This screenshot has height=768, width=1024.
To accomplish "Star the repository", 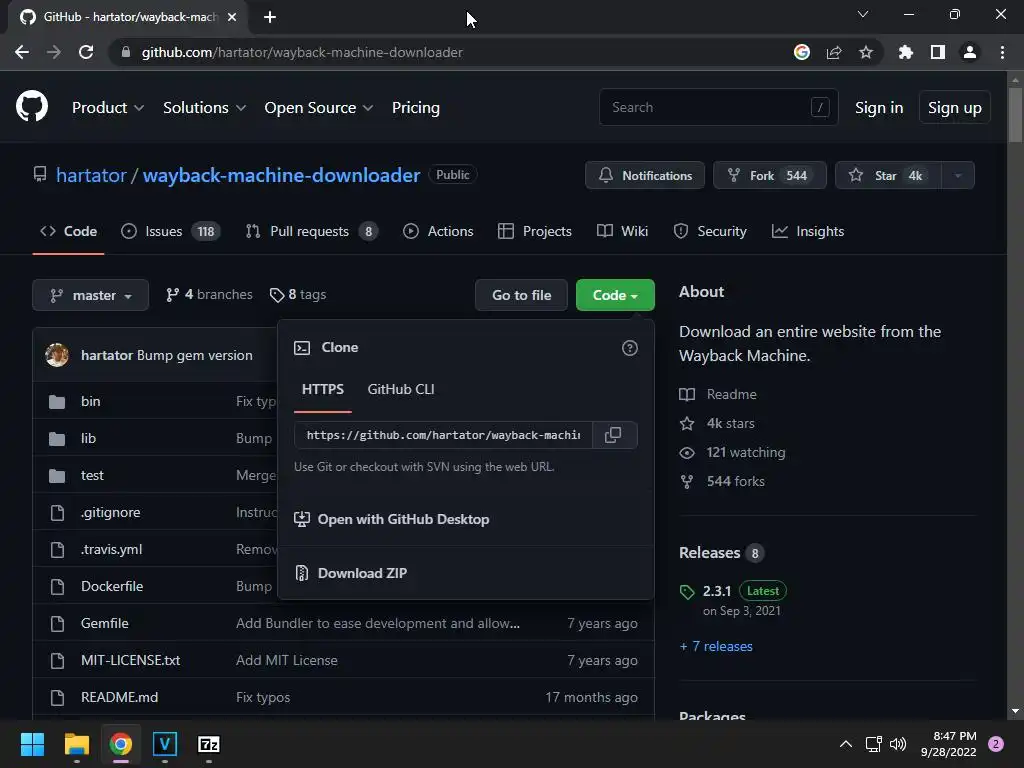I will point(888,175).
